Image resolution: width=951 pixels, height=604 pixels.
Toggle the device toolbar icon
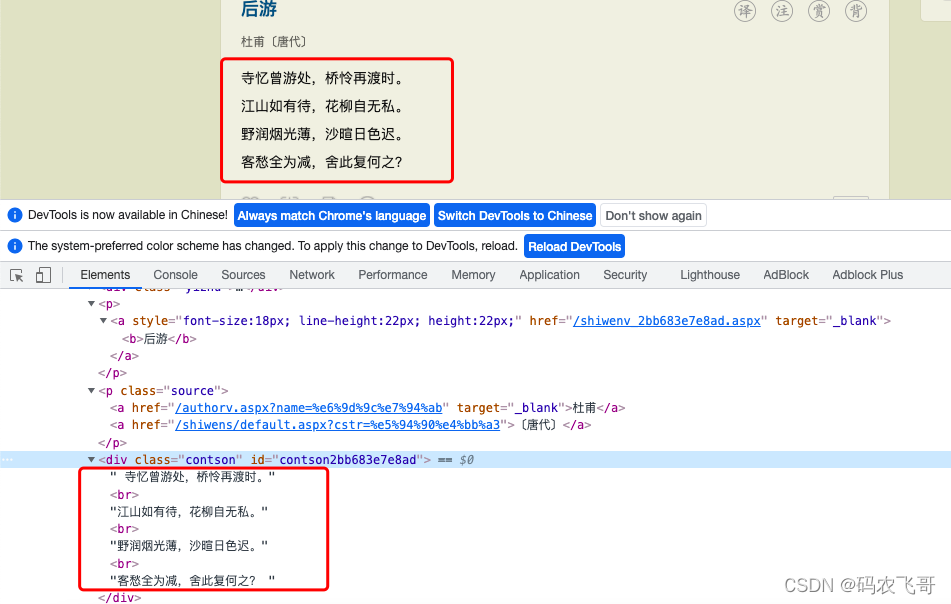coord(43,275)
